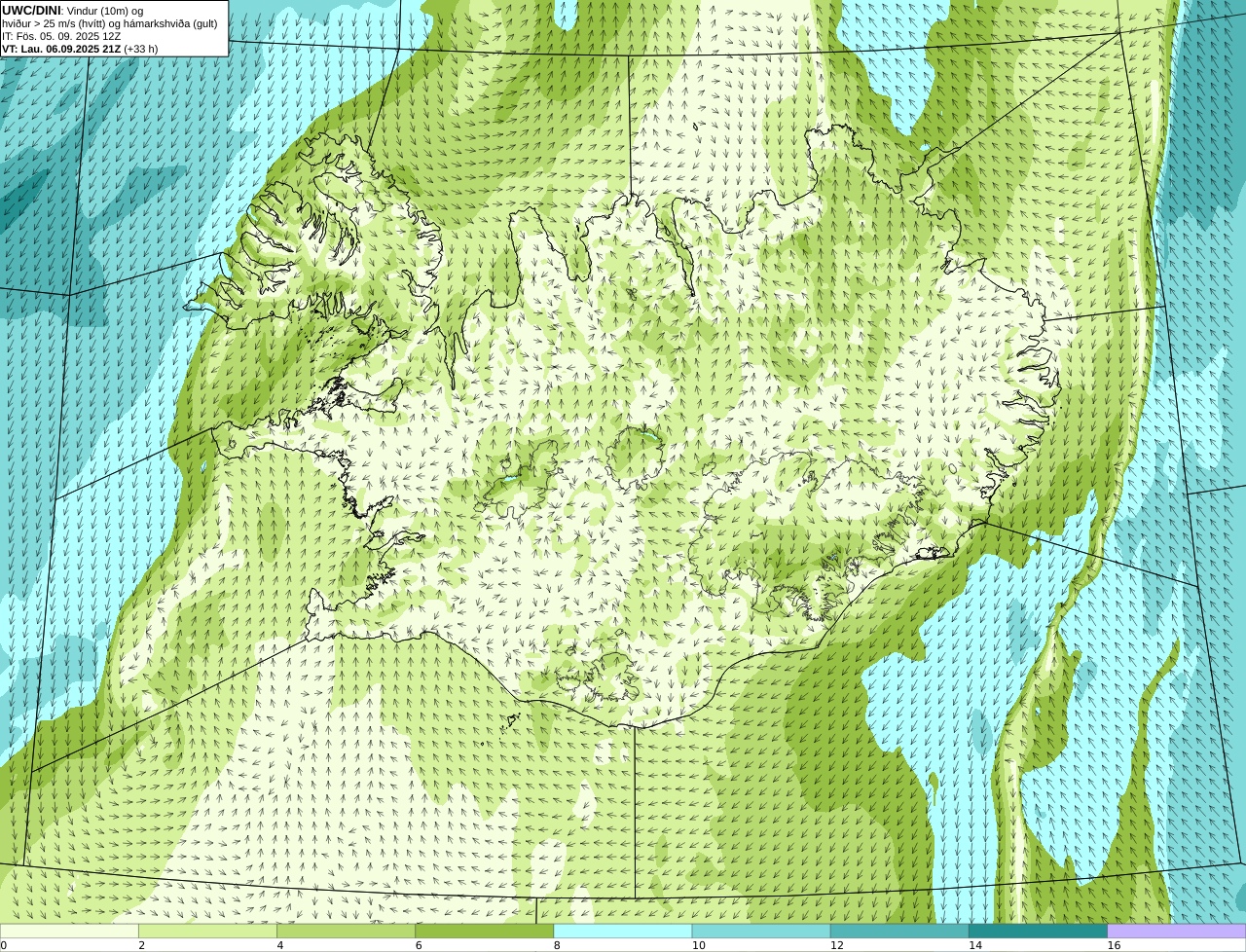The width and height of the screenshot is (1246, 952).
Task: Click the 6–8 m/s darker green legend swatch
Action: 484,931
